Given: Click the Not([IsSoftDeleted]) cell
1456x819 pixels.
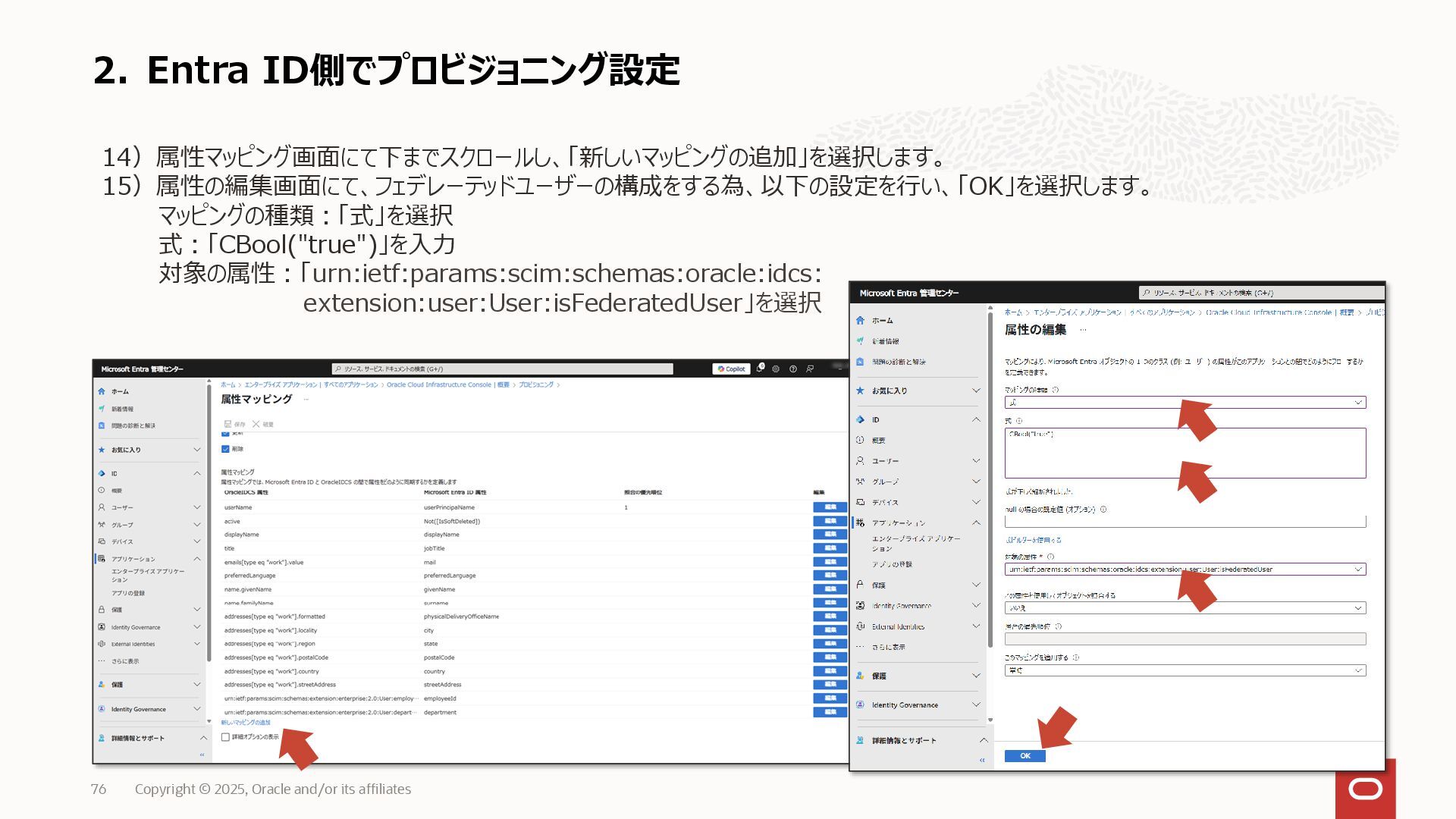Looking at the screenshot, I should point(452,522).
